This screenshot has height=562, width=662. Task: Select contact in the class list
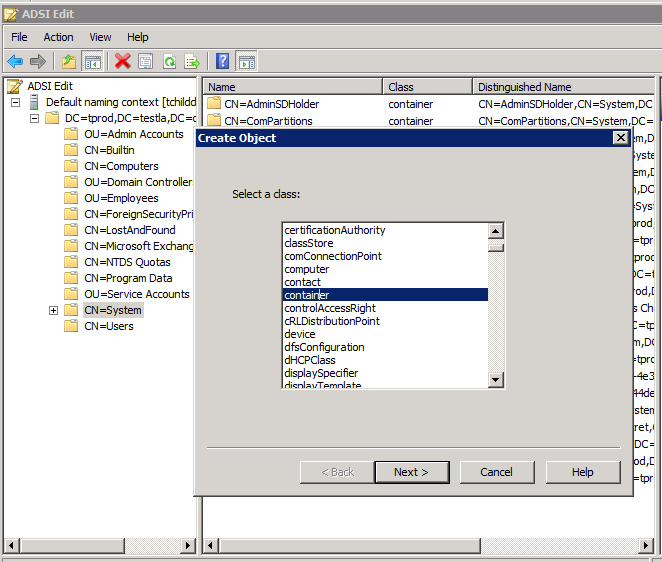click(385, 282)
